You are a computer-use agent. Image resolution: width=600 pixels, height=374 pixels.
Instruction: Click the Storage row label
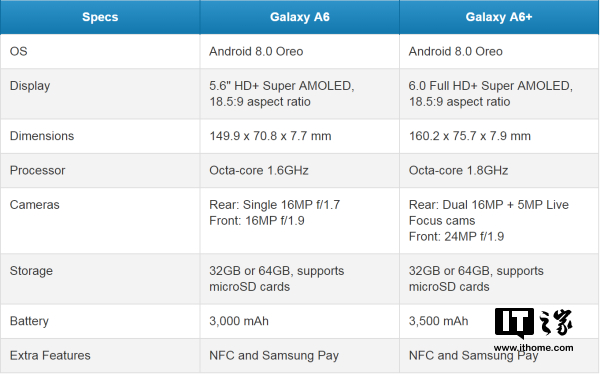pyautogui.click(x=31, y=271)
